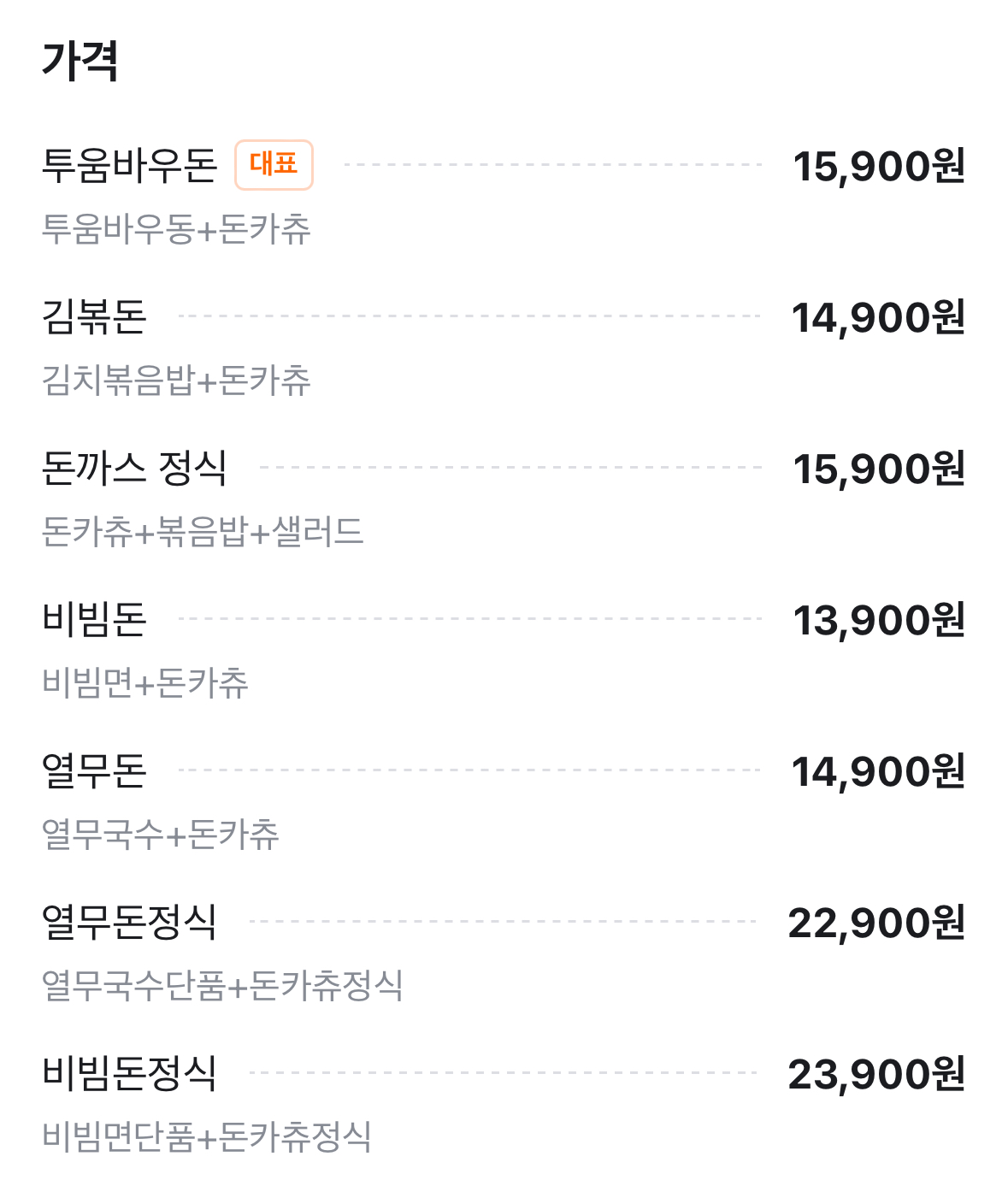Click the 김치볶음밥+돈카츄 description

pyautogui.click(x=176, y=381)
